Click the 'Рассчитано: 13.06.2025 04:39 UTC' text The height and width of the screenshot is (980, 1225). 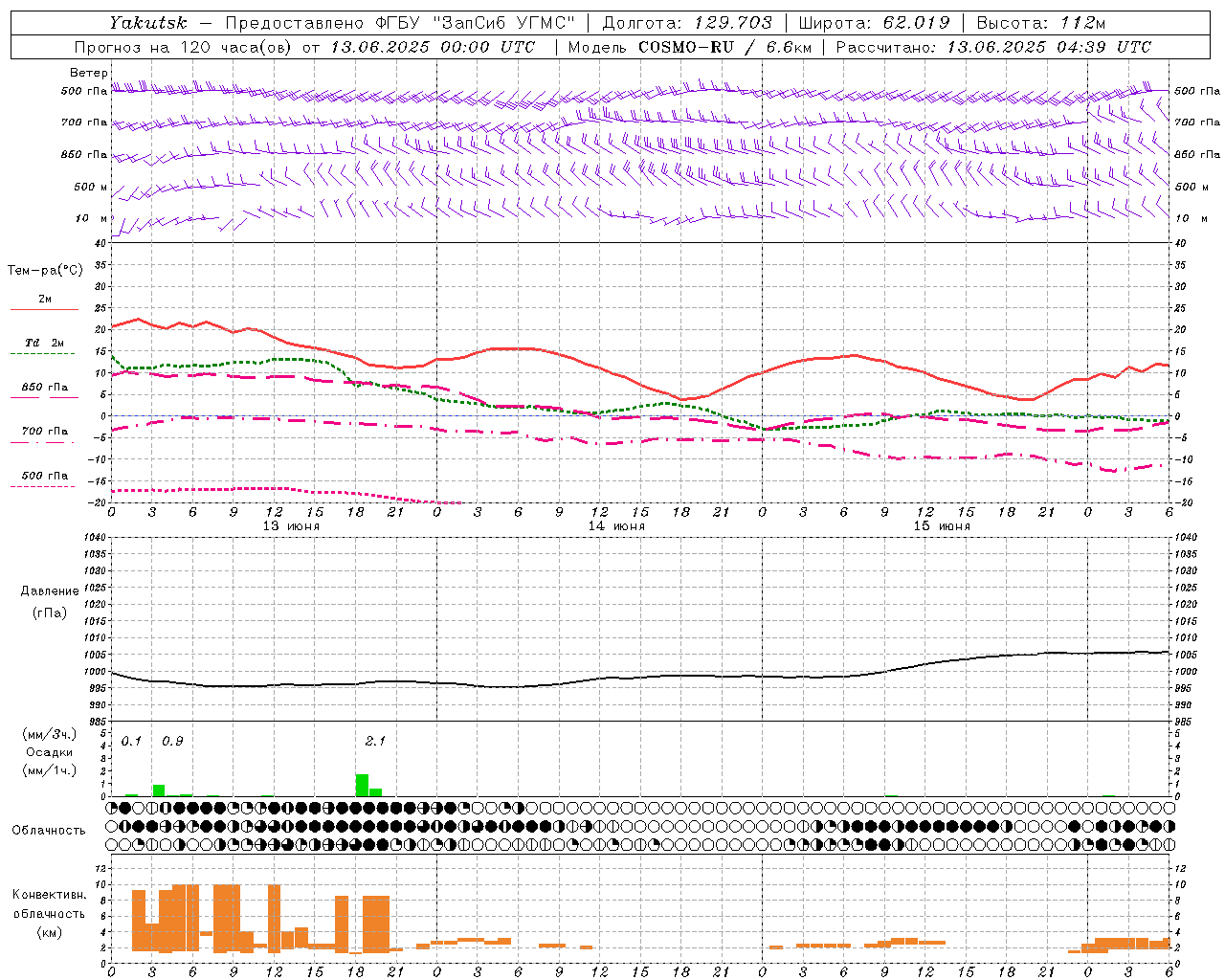click(993, 47)
